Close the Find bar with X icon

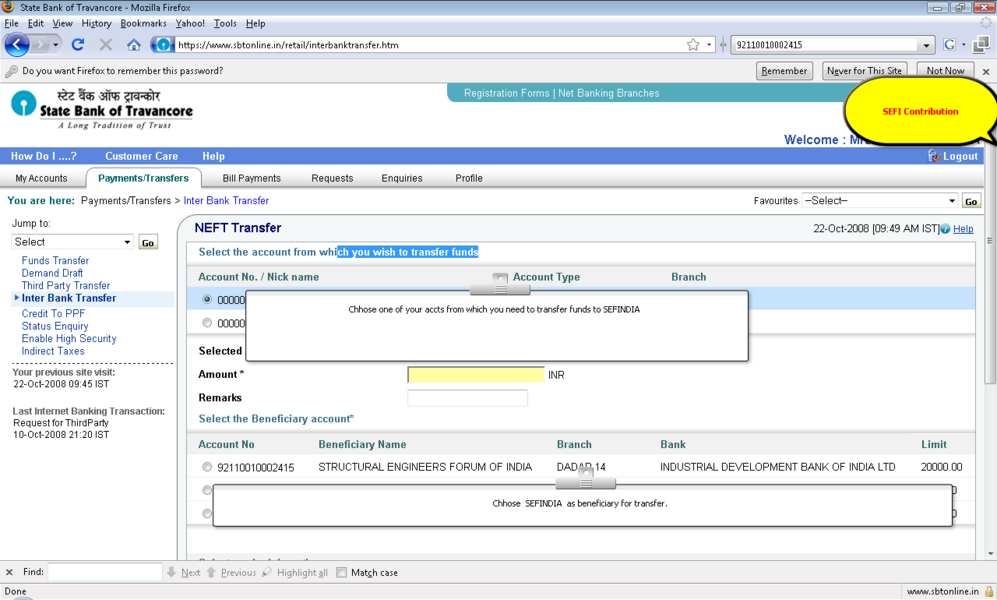click(x=10, y=573)
